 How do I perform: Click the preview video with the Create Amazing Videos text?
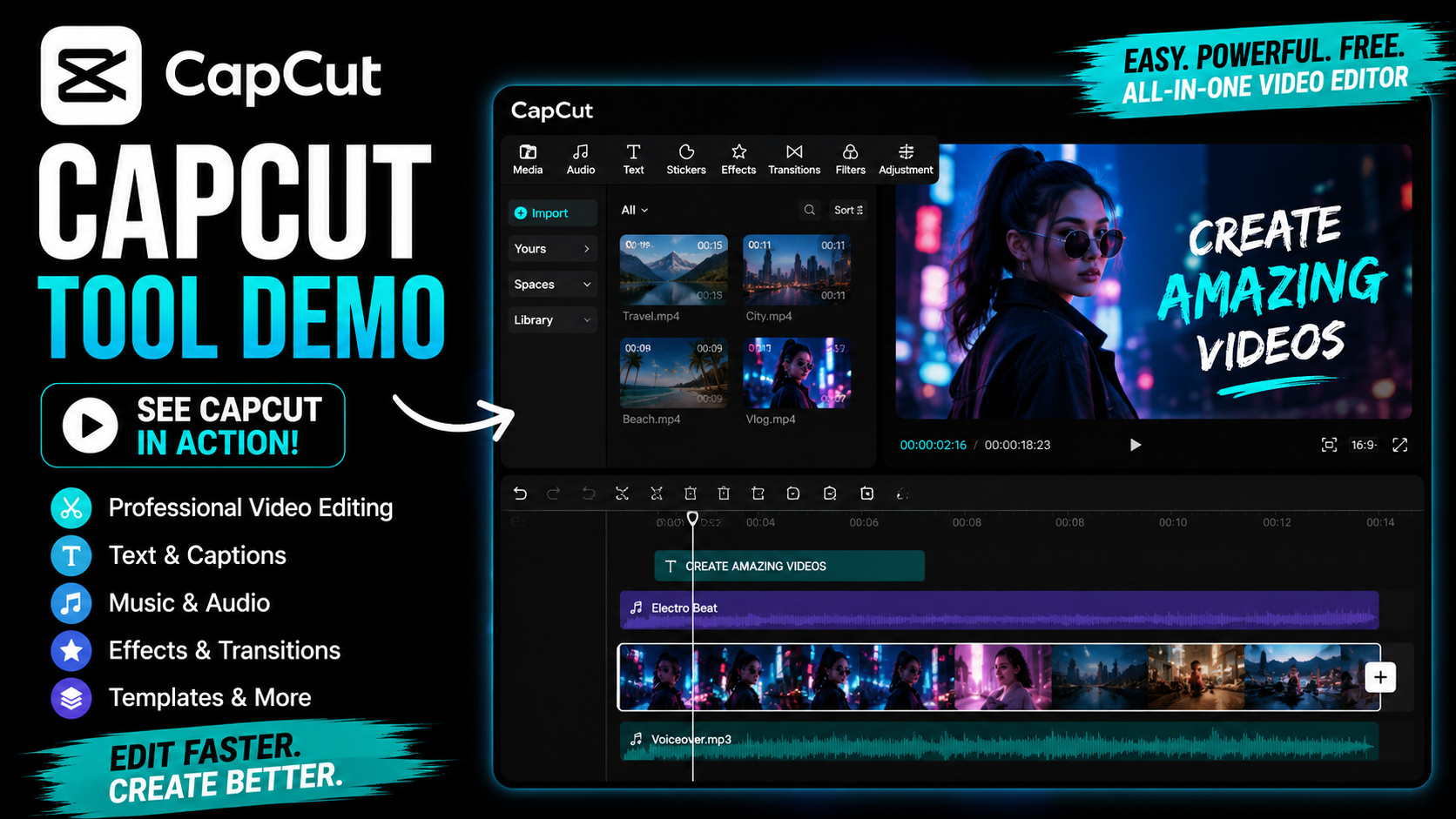point(1154,281)
